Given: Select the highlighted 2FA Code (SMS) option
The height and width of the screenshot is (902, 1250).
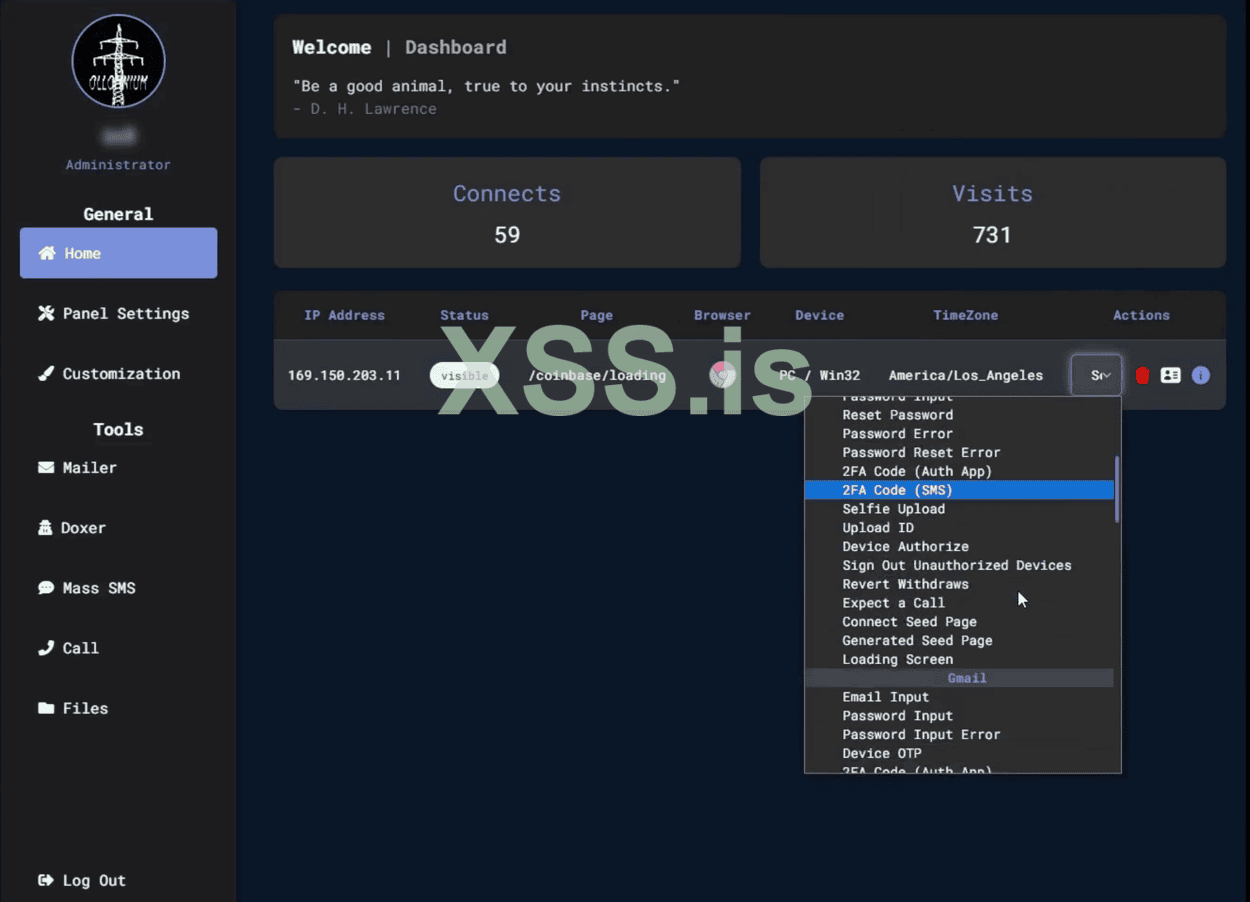Looking at the screenshot, I should pyautogui.click(x=959, y=490).
